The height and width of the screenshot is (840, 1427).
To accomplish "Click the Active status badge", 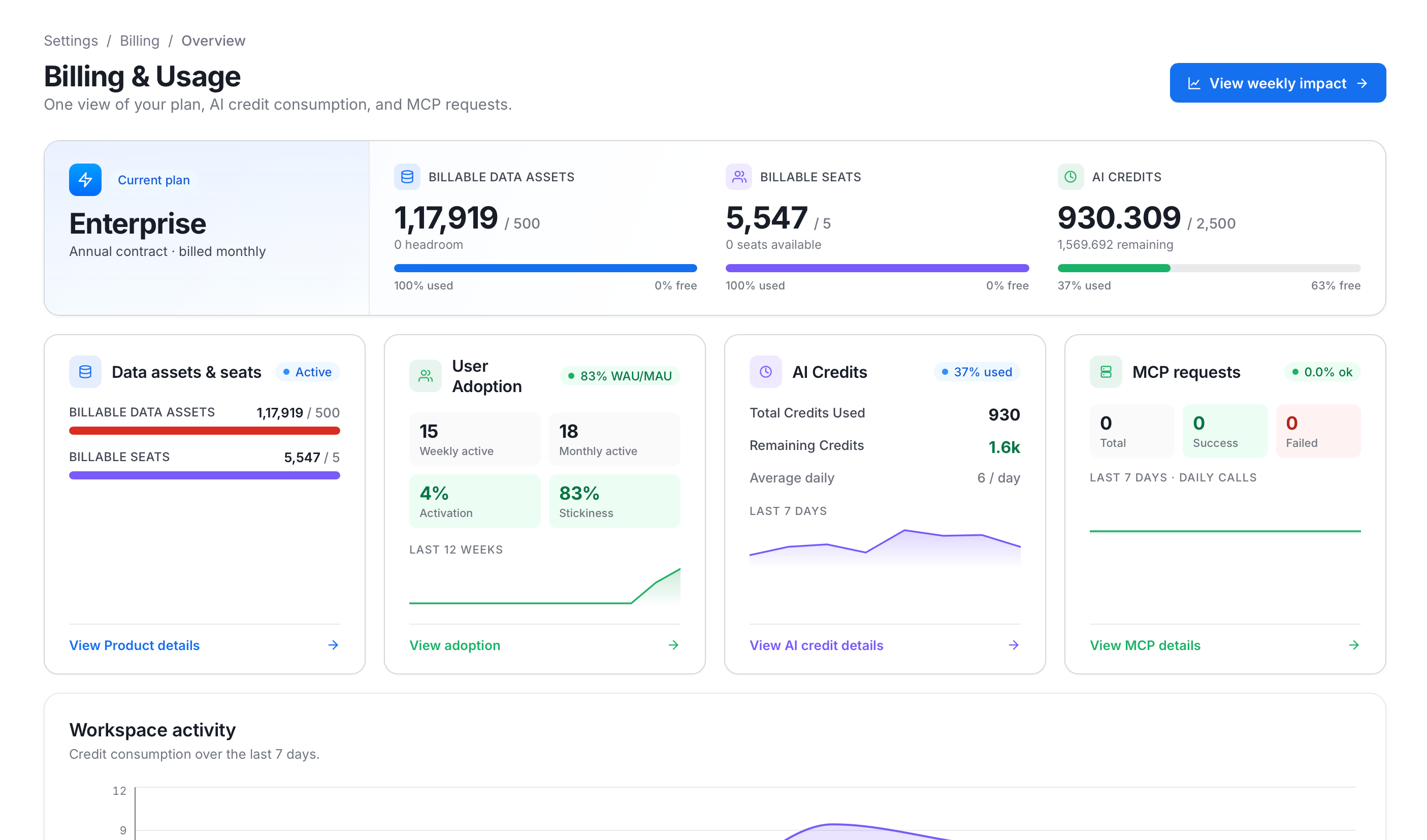I will 307,372.
